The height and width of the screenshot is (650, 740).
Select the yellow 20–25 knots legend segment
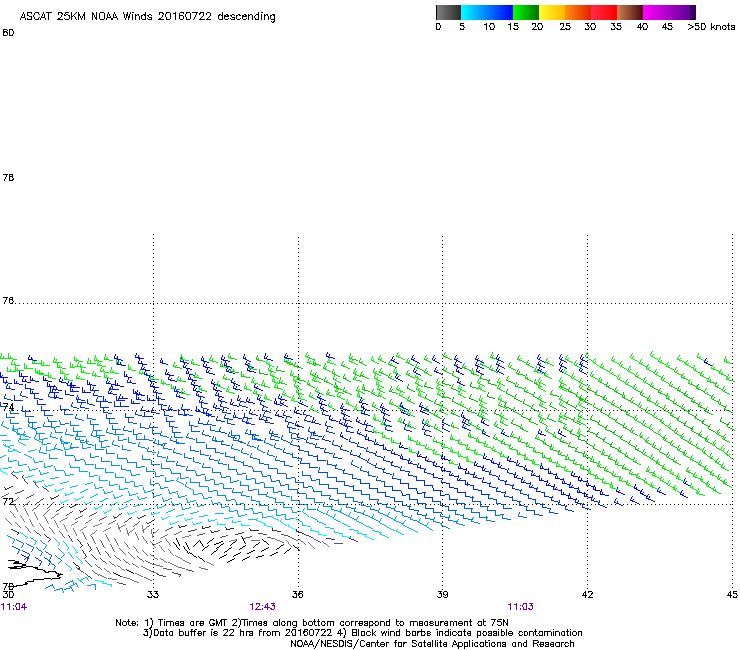[552, 12]
